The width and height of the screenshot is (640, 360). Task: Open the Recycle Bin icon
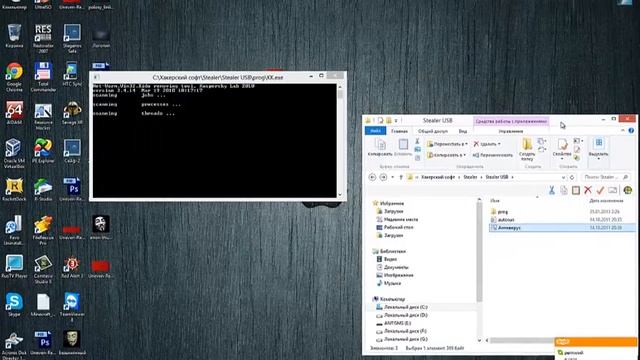click(14, 36)
